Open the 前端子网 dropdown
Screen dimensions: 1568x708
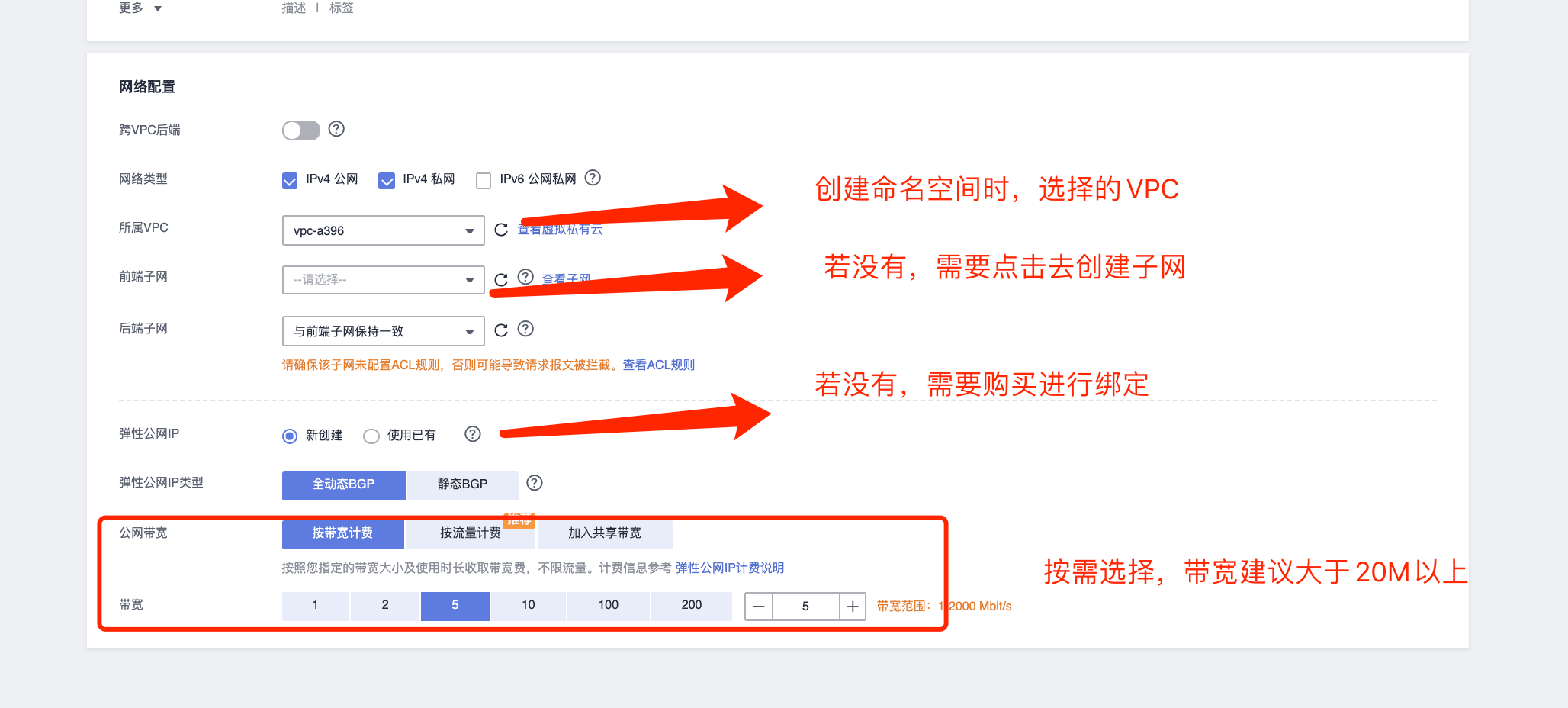pyautogui.click(x=383, y=280)
